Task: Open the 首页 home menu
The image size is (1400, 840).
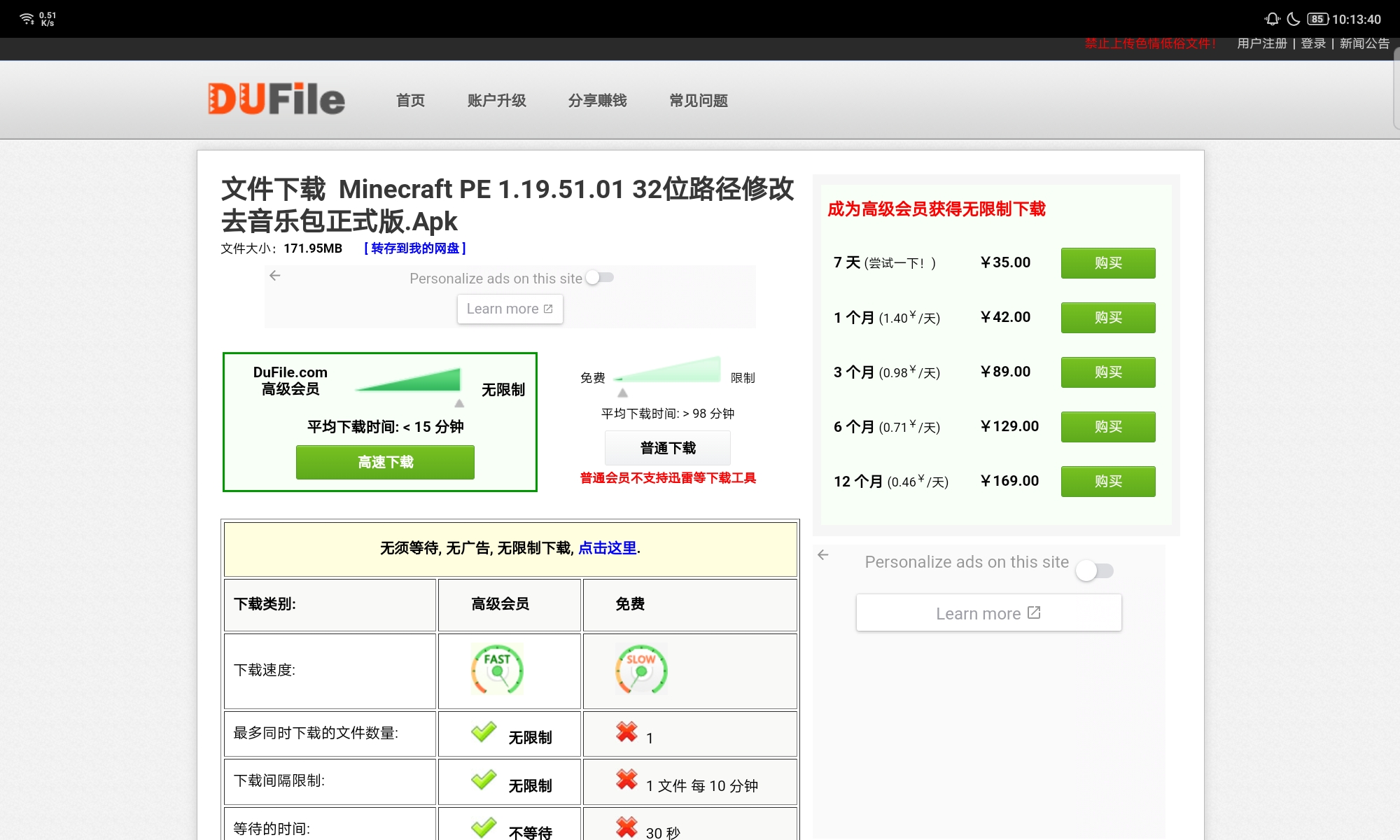Action: [x=410, y=101]
